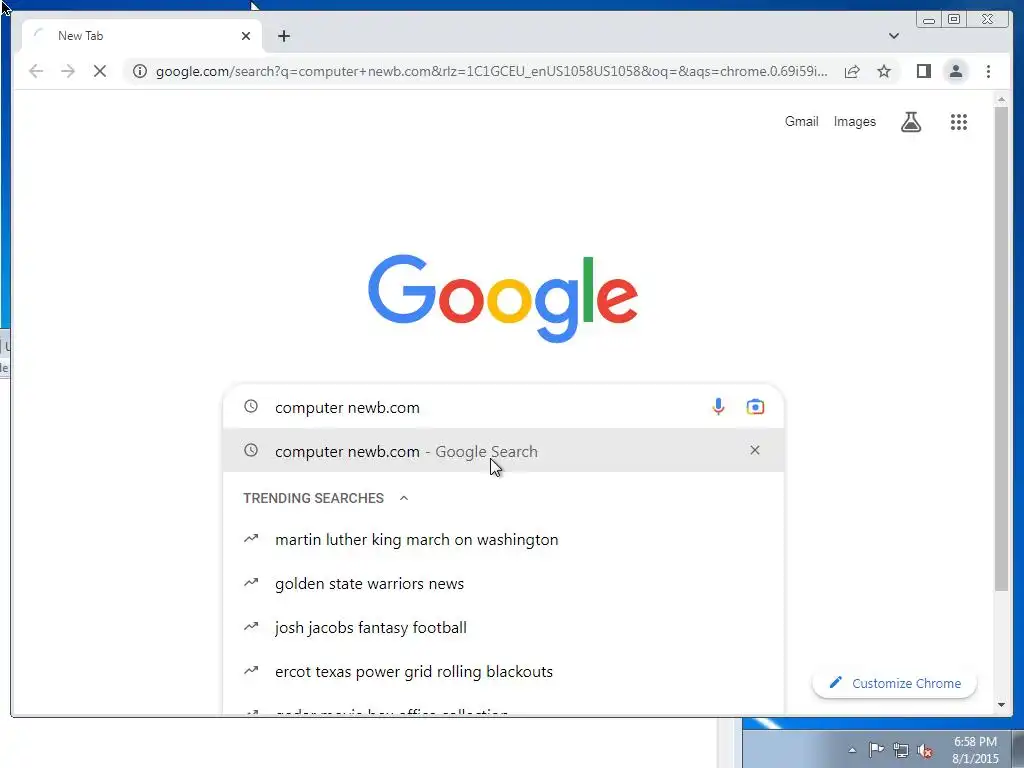This screenshot has height=768, width=1024.
Task: View site information in address bar
Action: point(140,71)
